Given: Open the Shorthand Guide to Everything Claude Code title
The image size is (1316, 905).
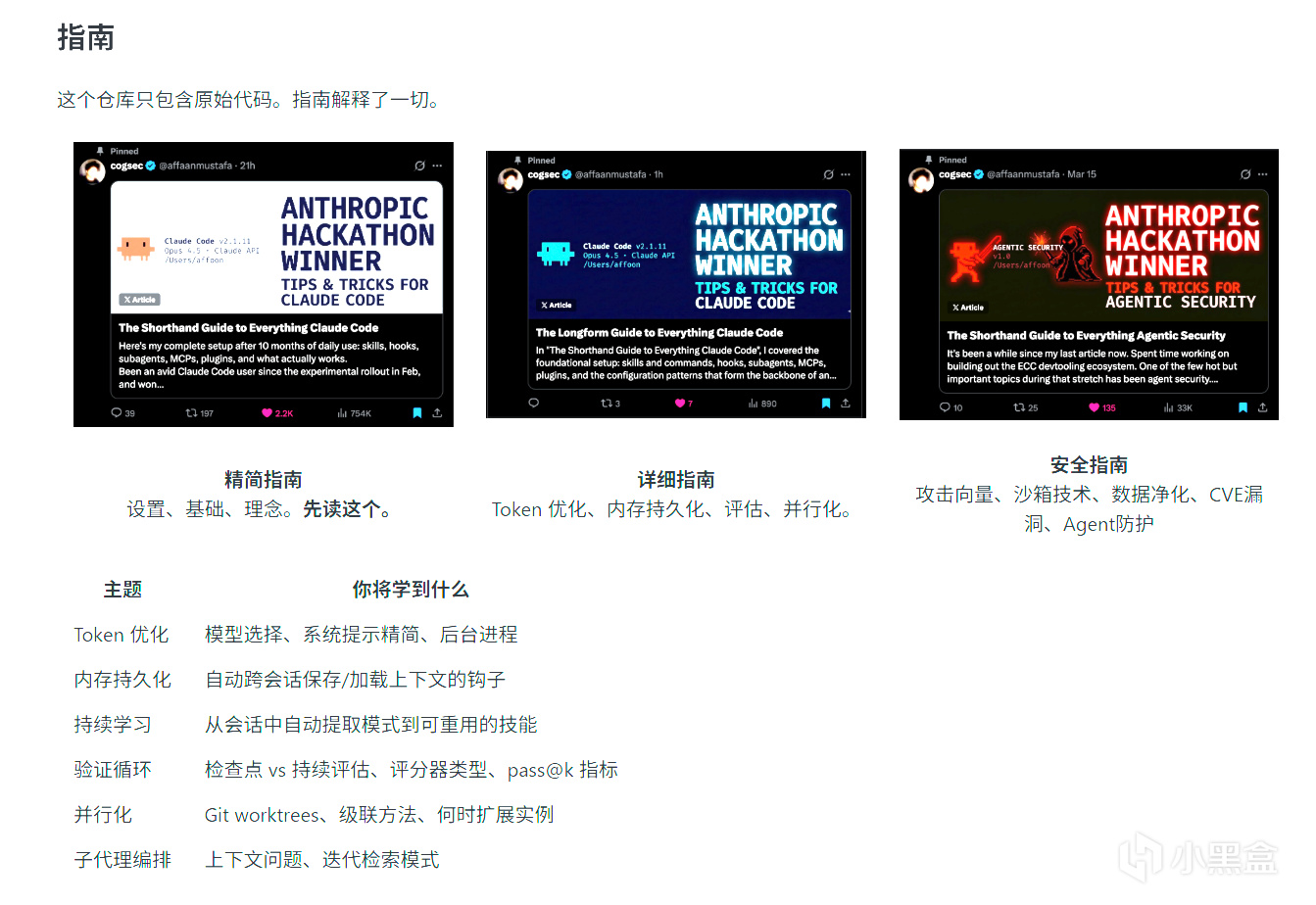Looking at the screenshot, I should pos(249,328).
